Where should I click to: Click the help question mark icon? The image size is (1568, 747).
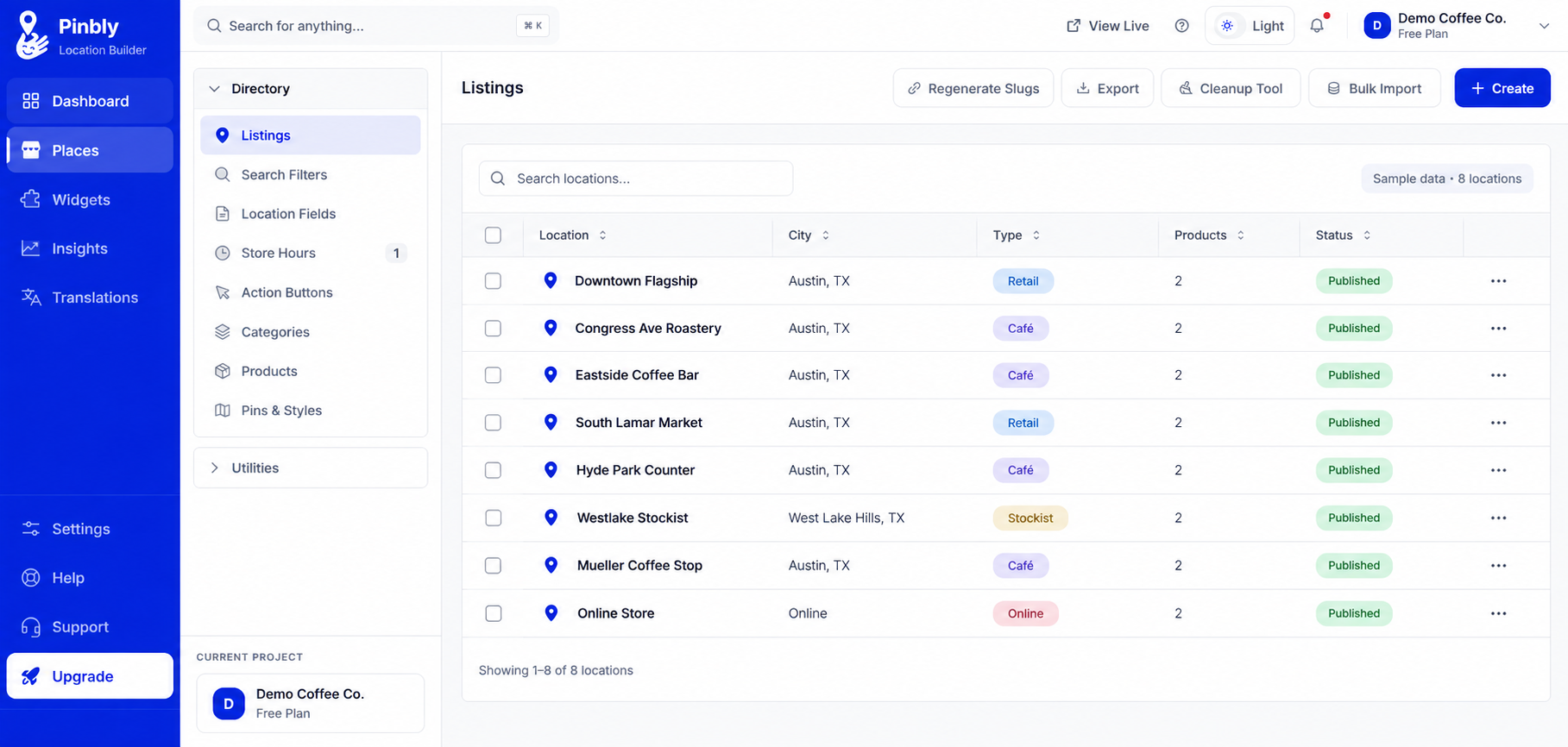click(1182, 26)
